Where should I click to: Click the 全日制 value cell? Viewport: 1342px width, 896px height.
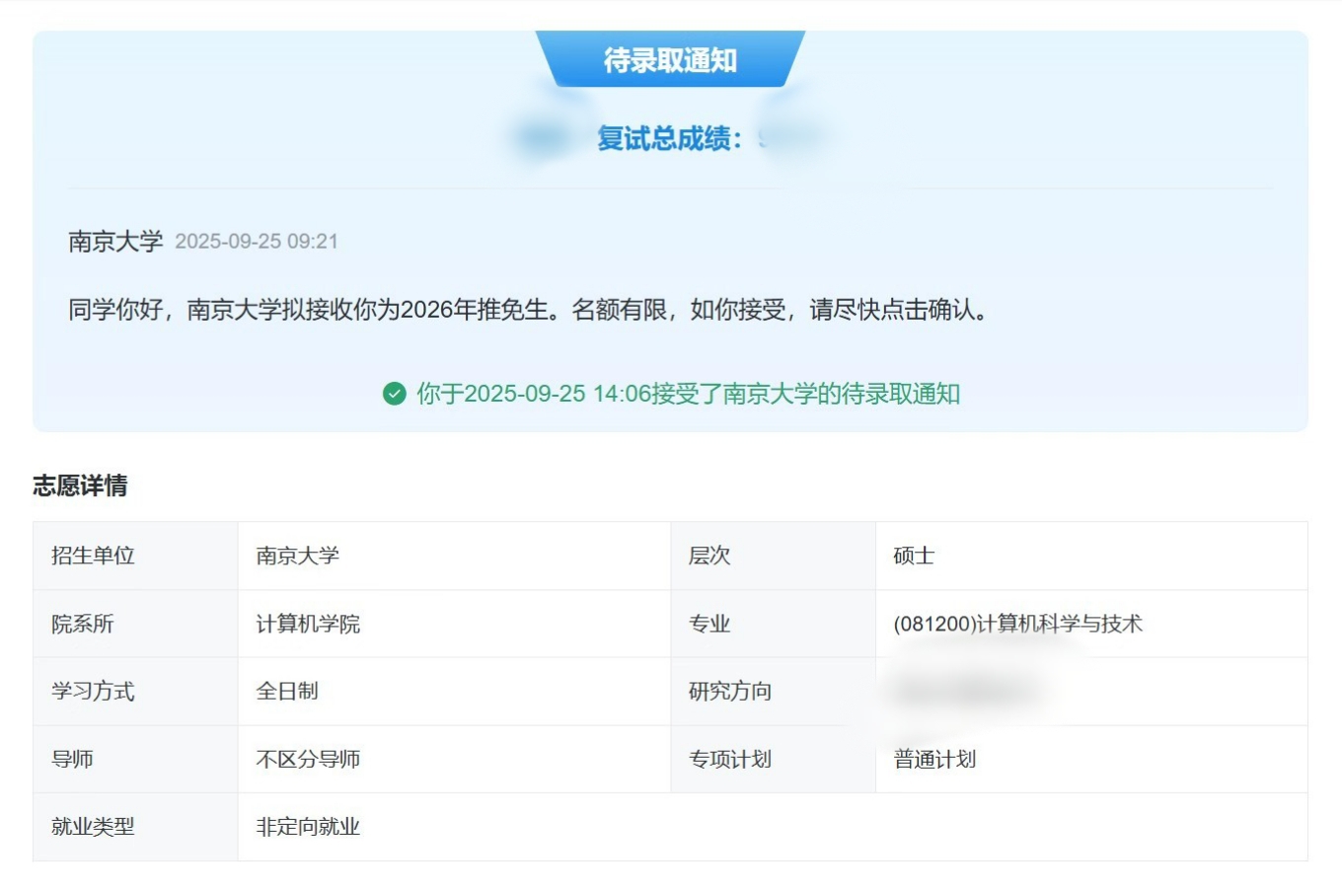(x=454, y=692)
